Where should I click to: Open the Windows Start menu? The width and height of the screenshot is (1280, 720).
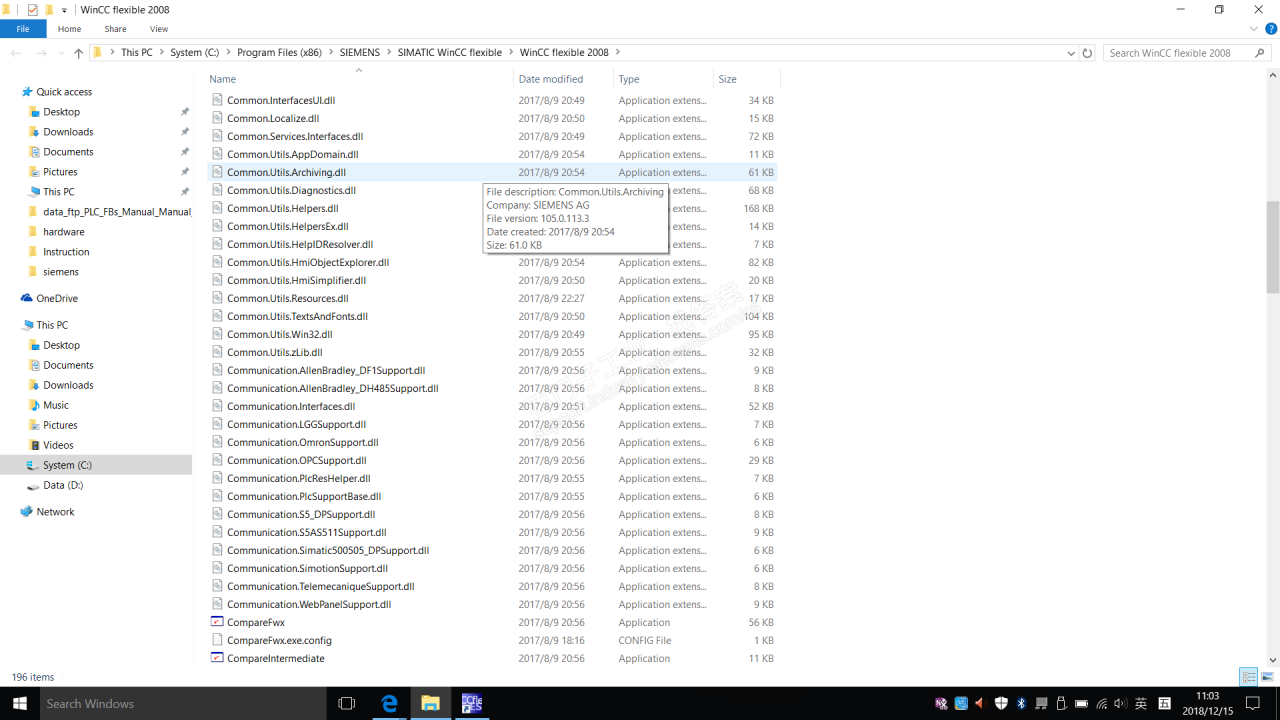click(x=19, y=703)
